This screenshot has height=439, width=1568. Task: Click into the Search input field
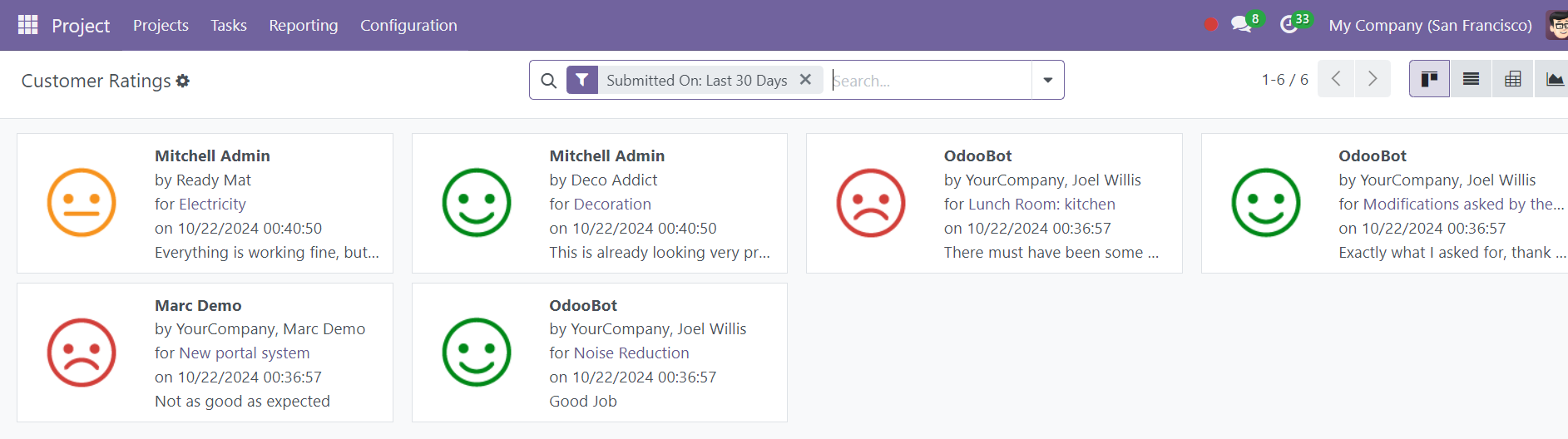(x=930, y=81)
